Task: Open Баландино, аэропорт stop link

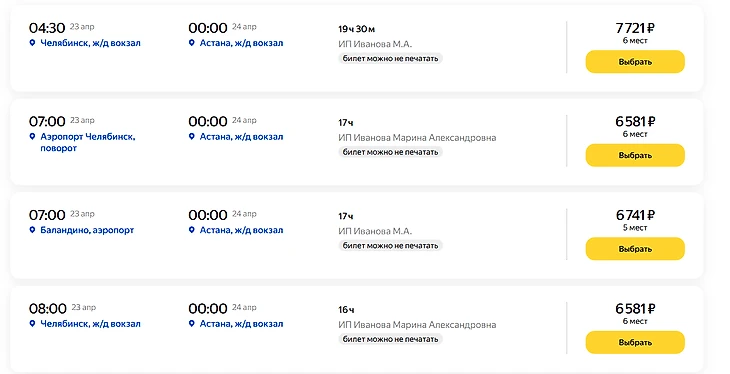Action: [x=87, y=230]
